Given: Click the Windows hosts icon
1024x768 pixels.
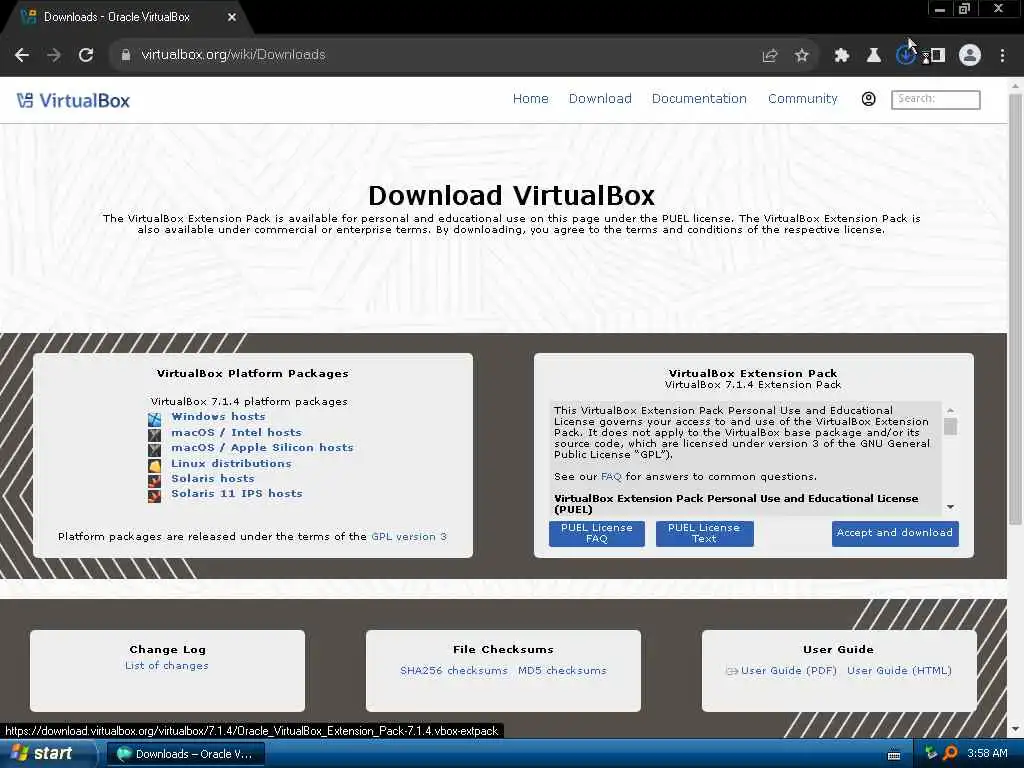Looking at the screenshot, I should [x=154, y=419].
